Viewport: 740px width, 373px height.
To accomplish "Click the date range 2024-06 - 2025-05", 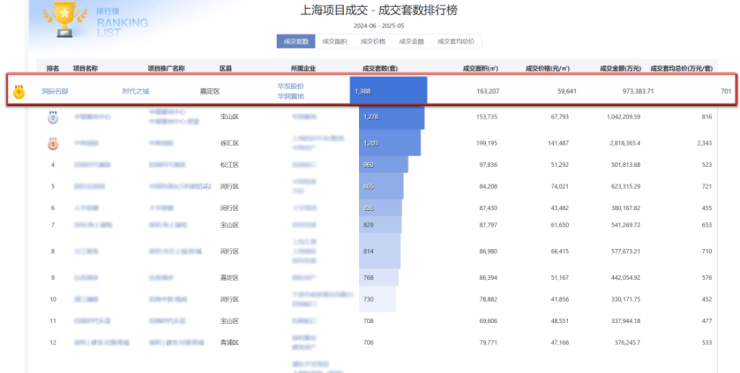I will click(x=379, y=26).
